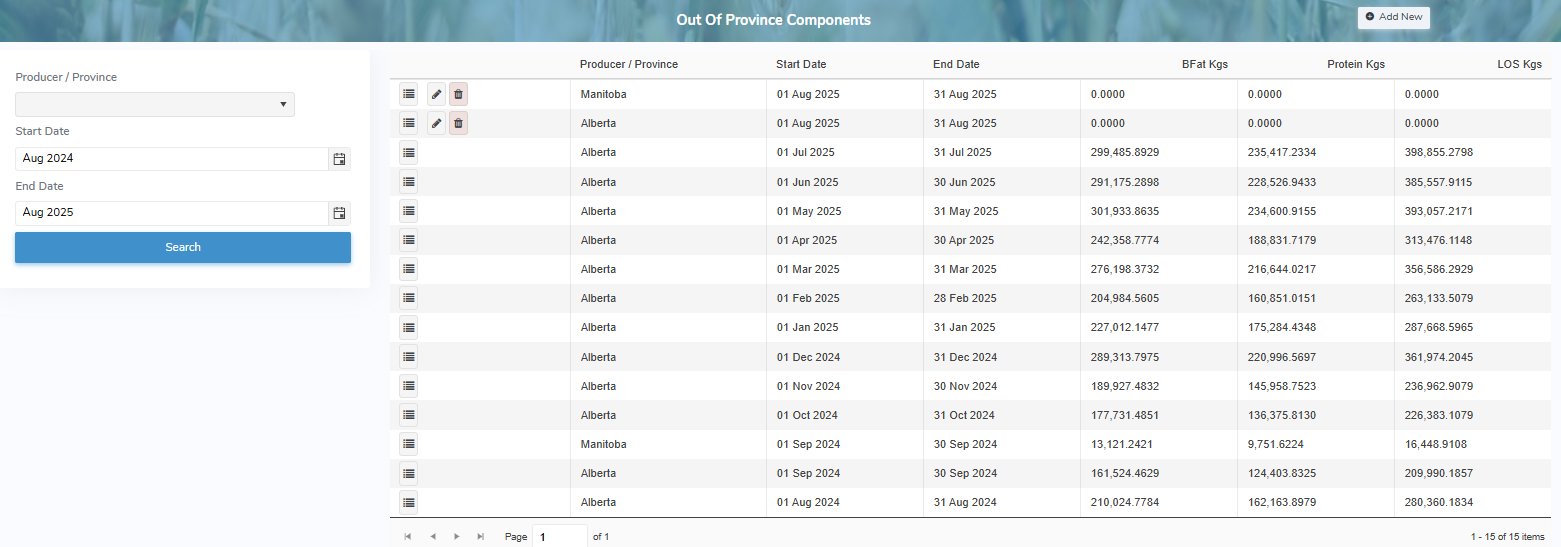Sort by BFat Kgs column header
Viewport: 1561px width, 547px height.
(1204, 64)
